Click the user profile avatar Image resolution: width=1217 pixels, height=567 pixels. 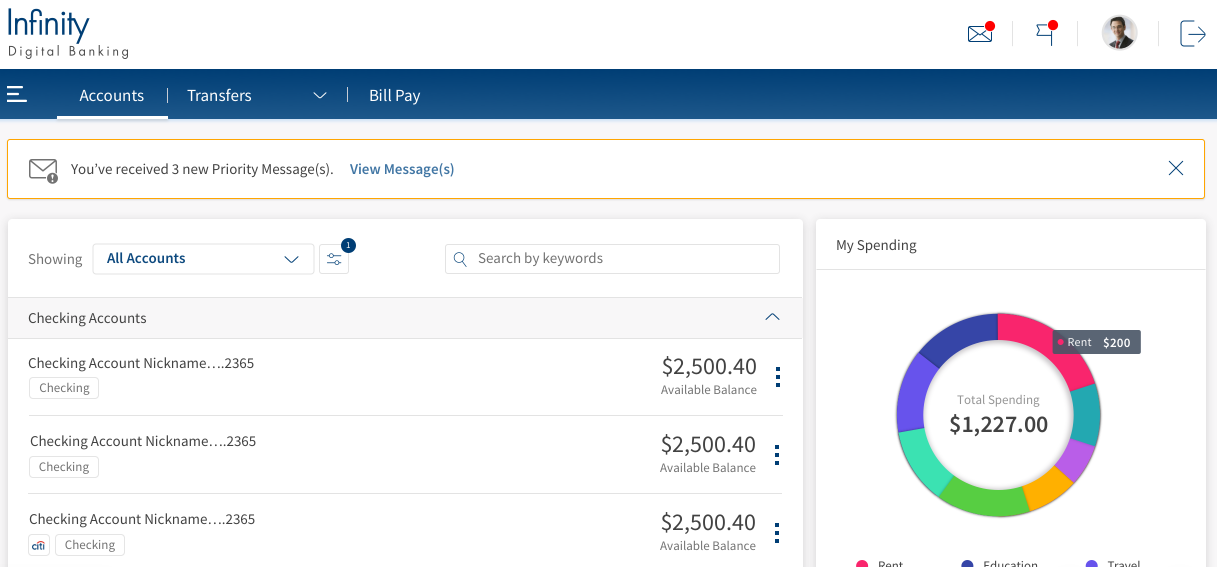click(1119, 33)
